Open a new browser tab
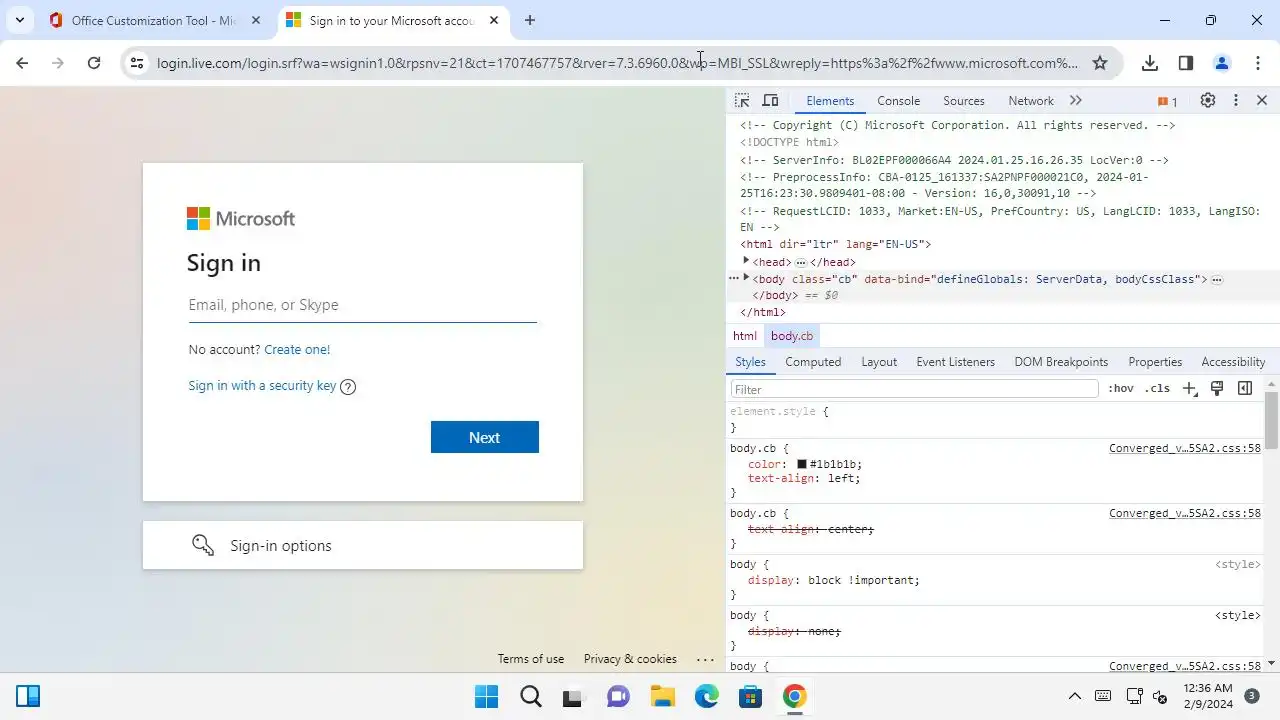Screen dimensions: 1280x720 point(530,20)
